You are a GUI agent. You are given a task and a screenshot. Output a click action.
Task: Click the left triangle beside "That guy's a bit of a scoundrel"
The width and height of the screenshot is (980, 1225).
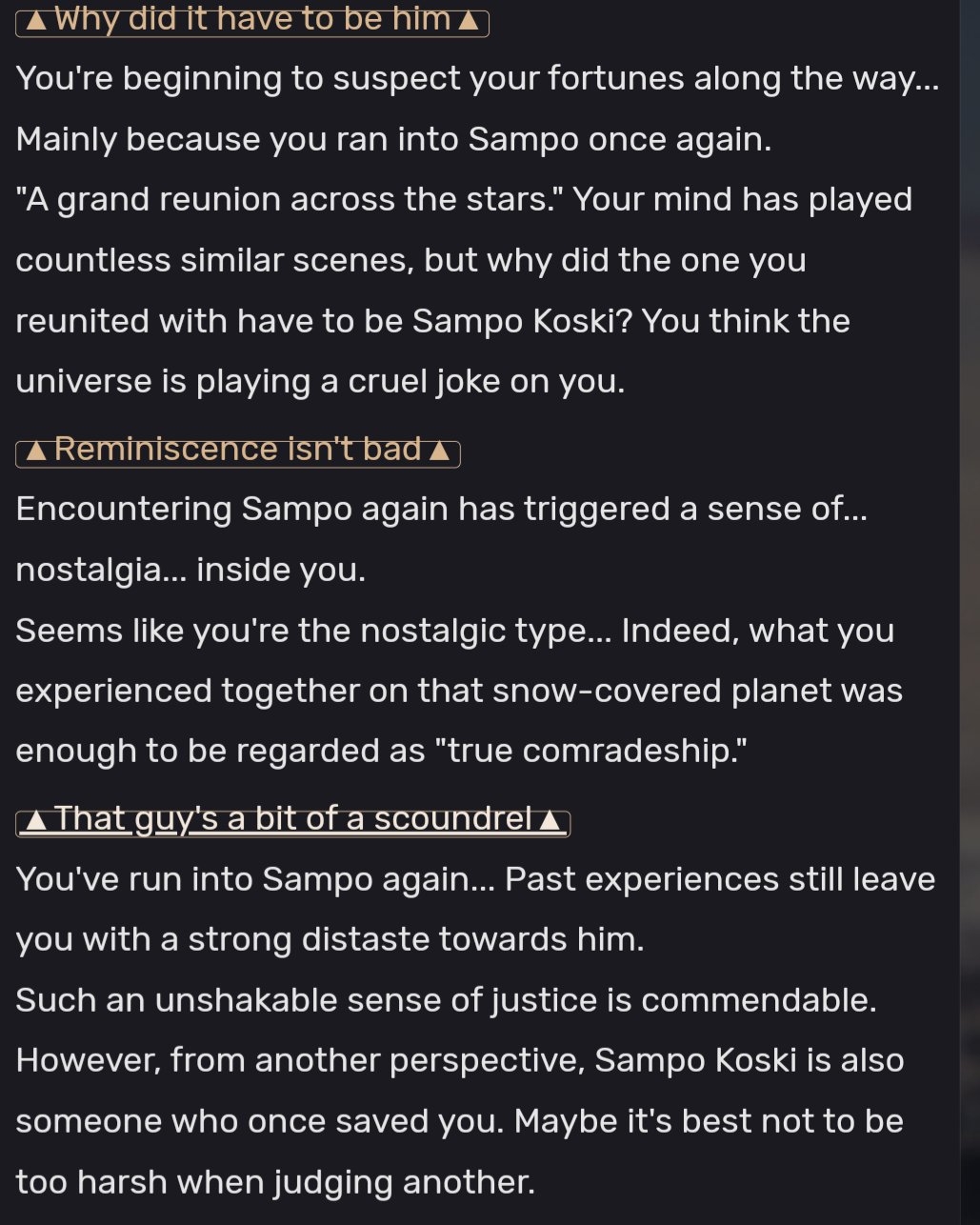coord(35,820)
